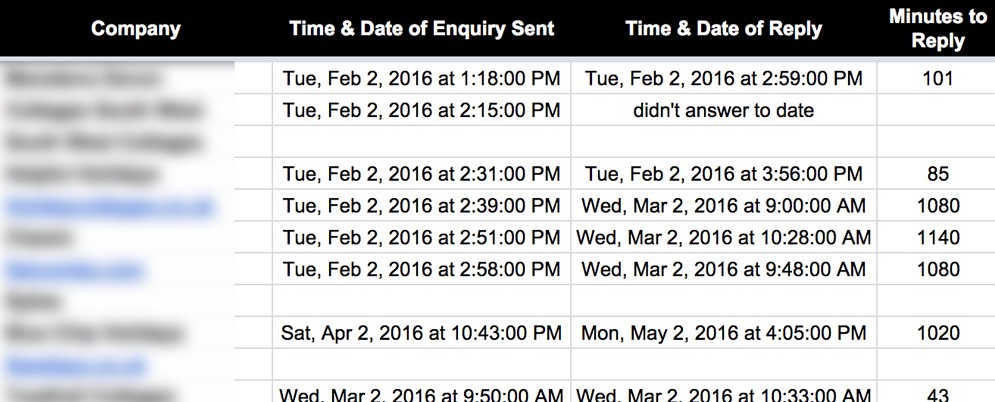Click the cell showing 1020 minutes
Screen dimensions: 995x402
(938, 333)
